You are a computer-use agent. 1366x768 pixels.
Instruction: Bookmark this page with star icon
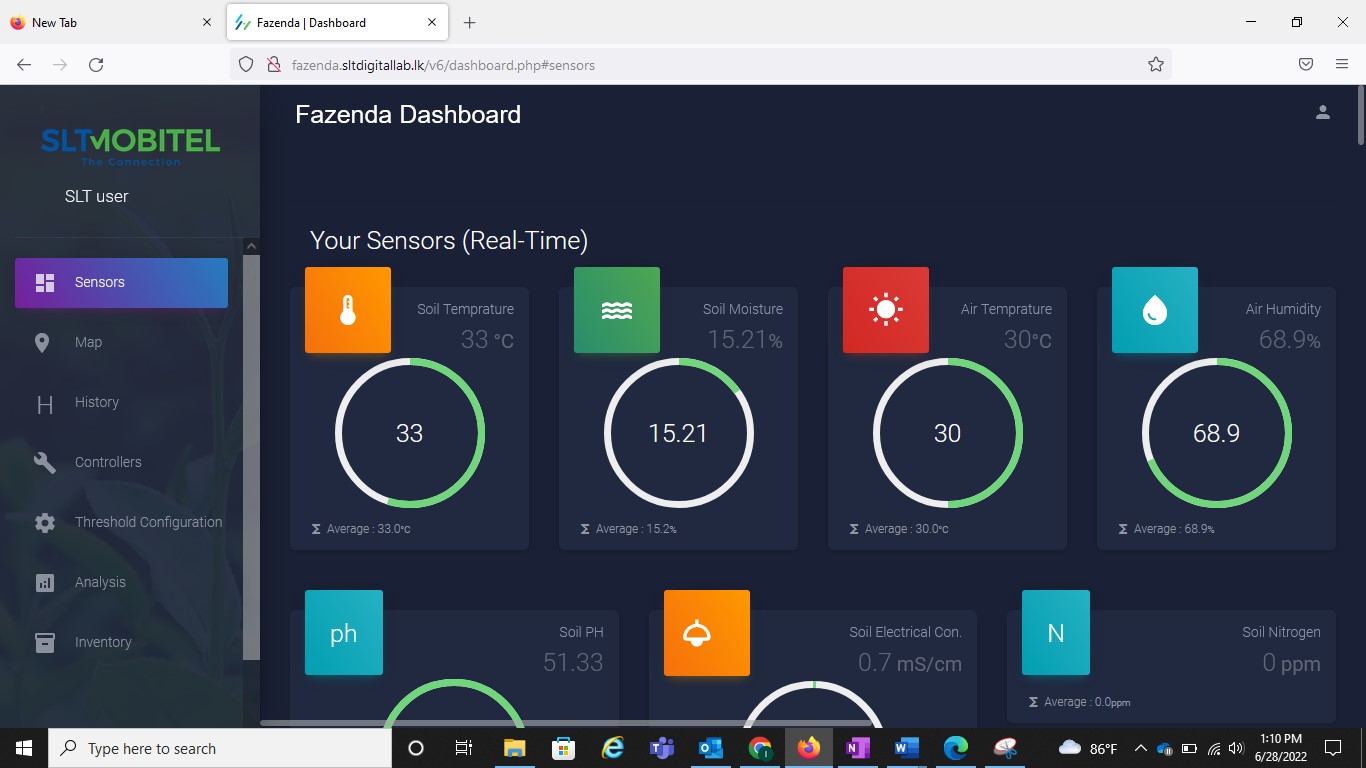pyautogui.click(x=1155, y=65)
